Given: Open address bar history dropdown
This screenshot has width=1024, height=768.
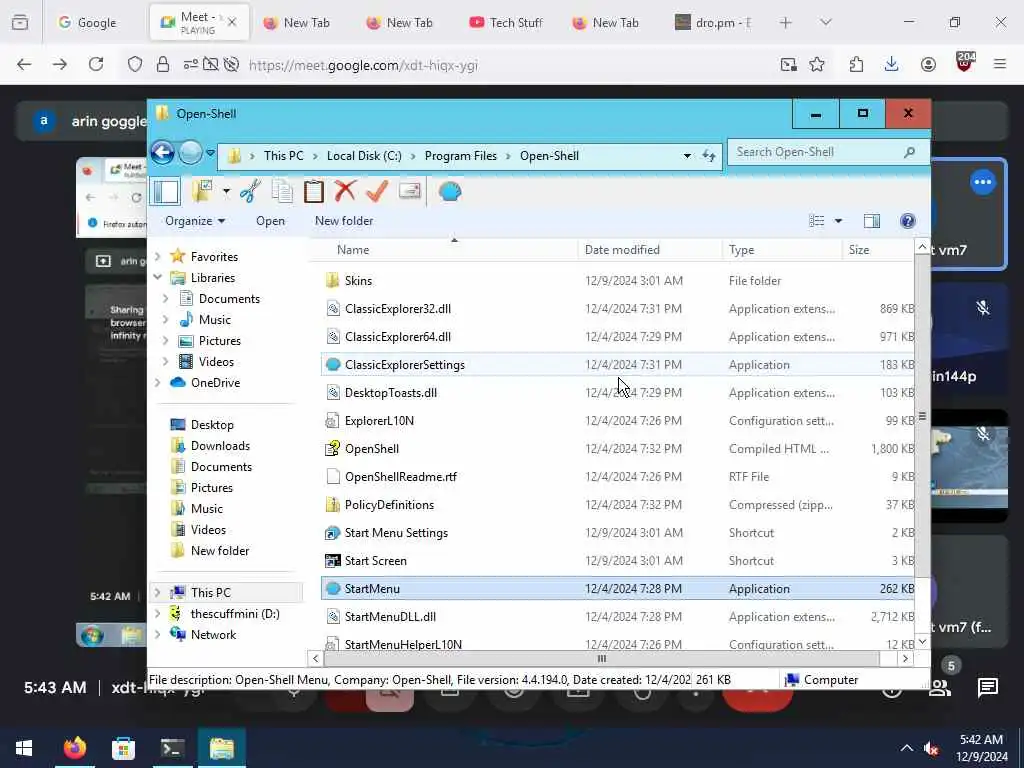Looking at the screenshot, I should (x=687, y=155).
